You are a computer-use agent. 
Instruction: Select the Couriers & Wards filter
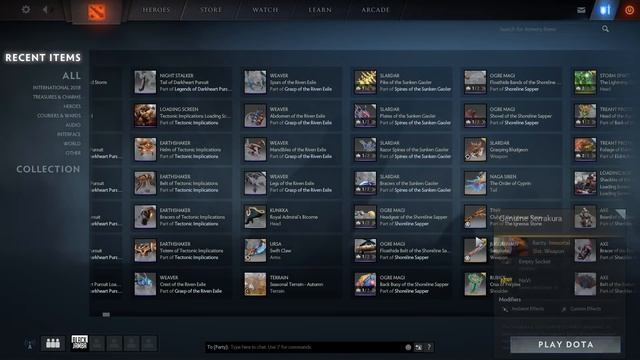coord(59,116)
